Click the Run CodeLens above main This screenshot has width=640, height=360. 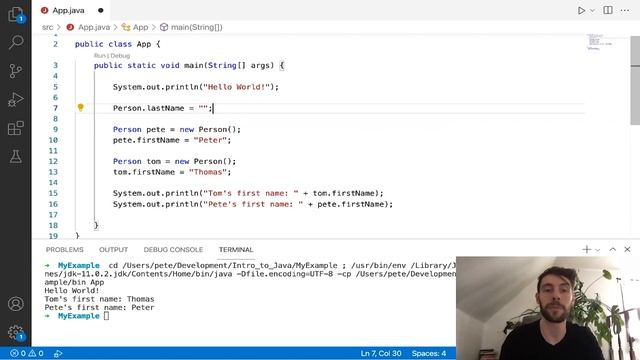(99, 56)
